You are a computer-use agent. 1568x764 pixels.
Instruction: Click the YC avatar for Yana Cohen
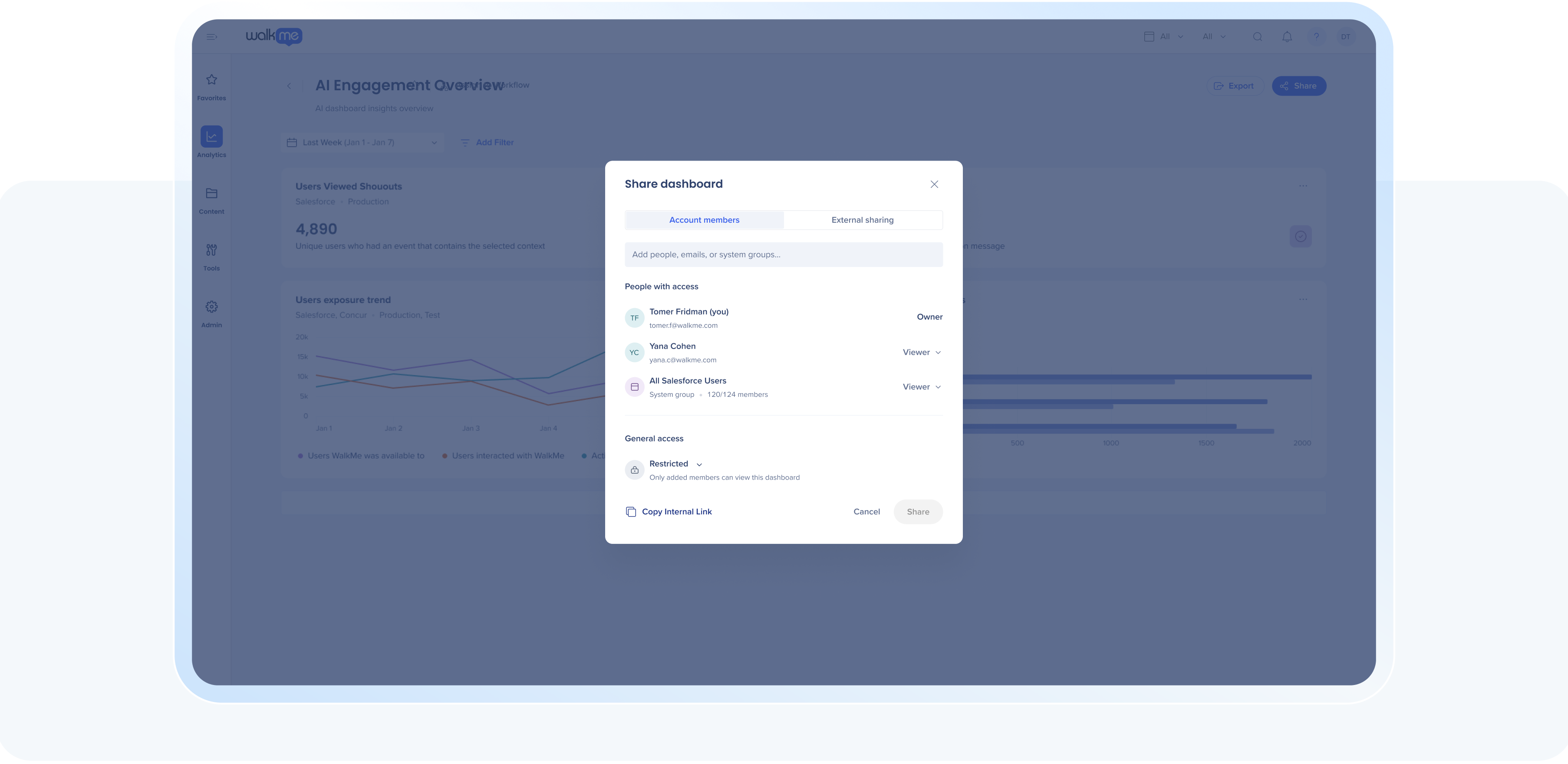coord(634,352)
